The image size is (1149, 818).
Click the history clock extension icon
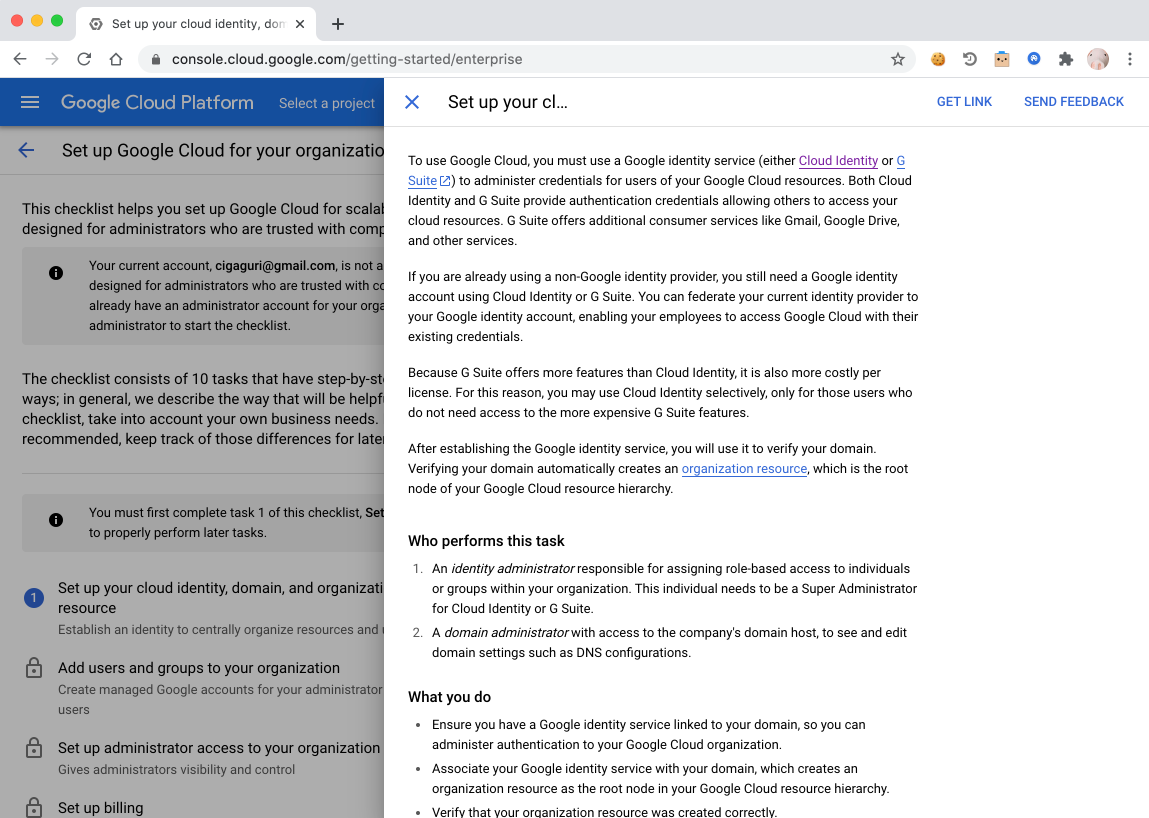tap(969, 59)
